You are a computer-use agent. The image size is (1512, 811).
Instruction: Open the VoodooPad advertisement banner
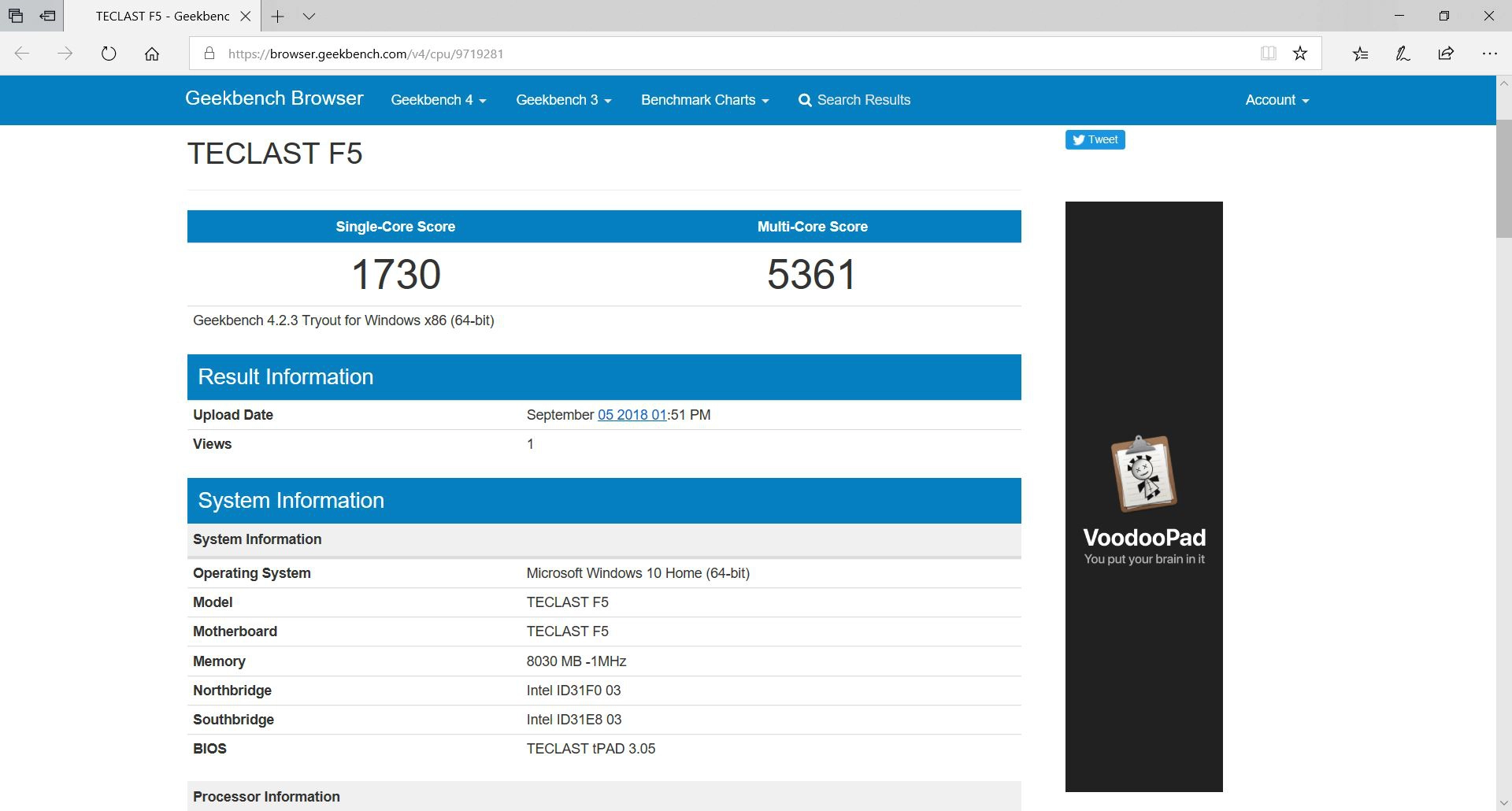(1143, 496)
